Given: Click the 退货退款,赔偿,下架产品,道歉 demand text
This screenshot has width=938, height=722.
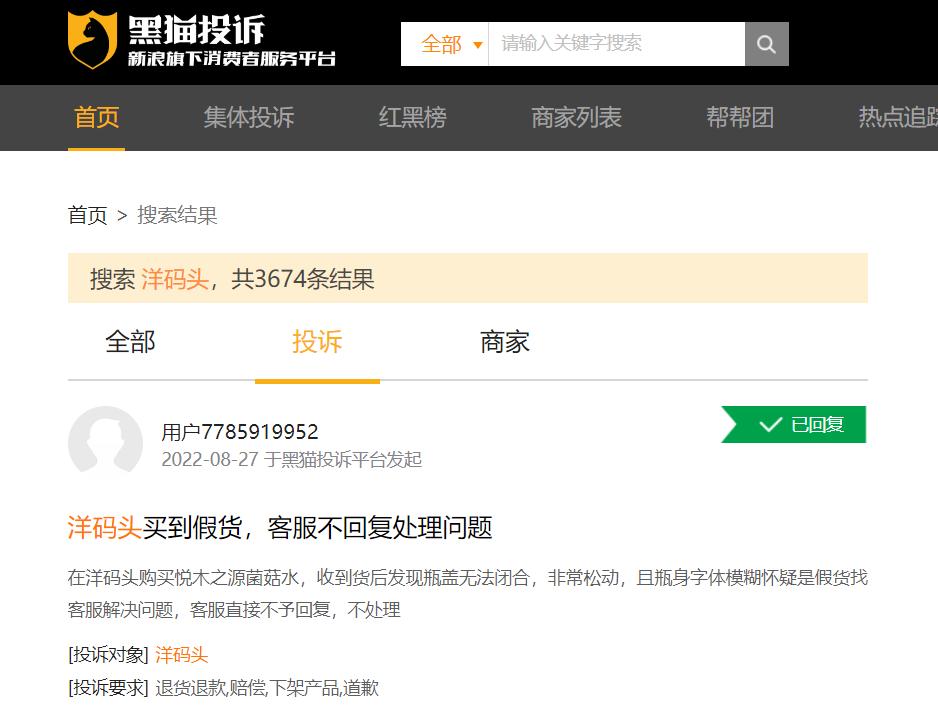Looking at the screenshot, I should pos(267,688).
